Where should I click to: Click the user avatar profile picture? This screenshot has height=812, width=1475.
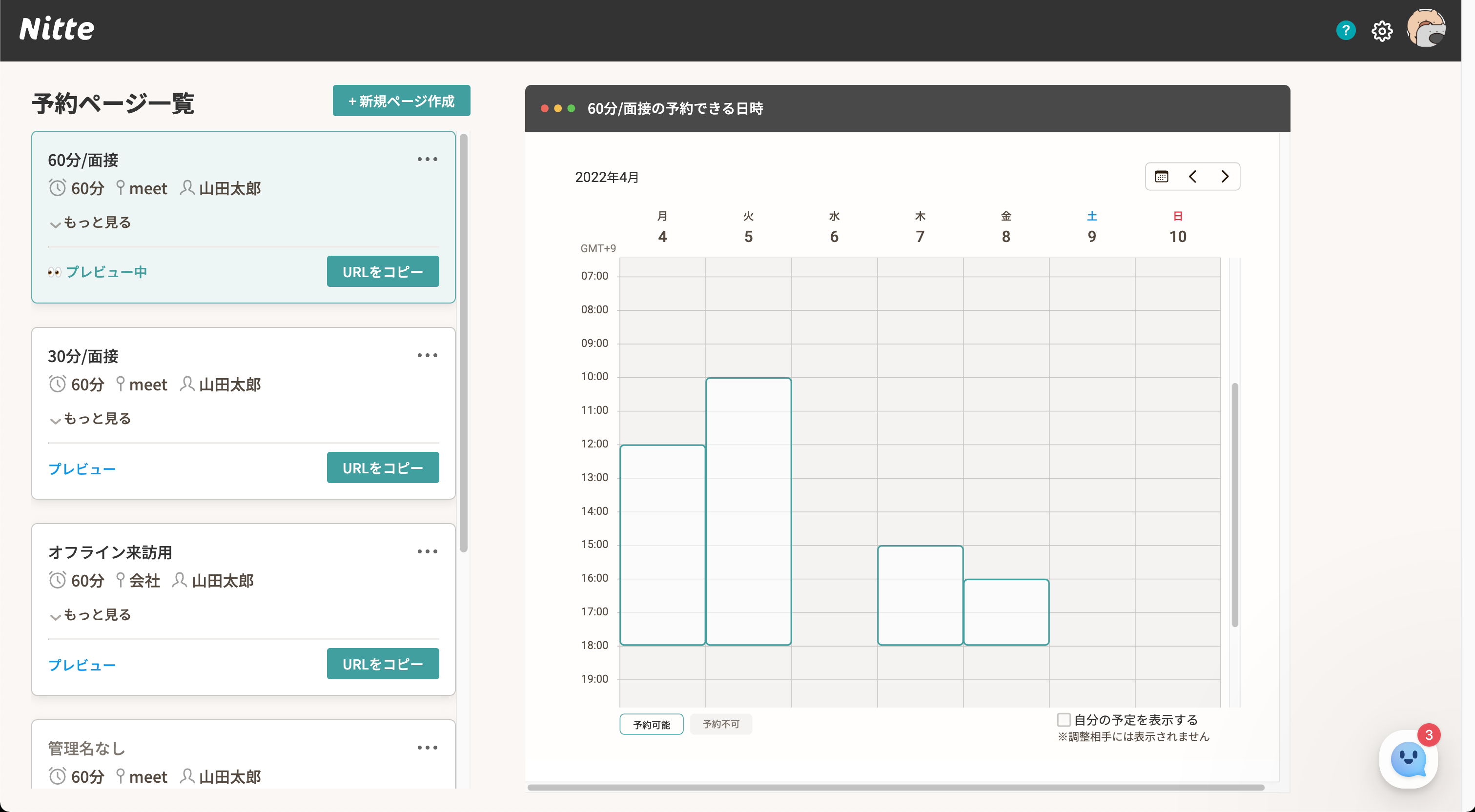pyautogui.click(x=1425, y=29)
